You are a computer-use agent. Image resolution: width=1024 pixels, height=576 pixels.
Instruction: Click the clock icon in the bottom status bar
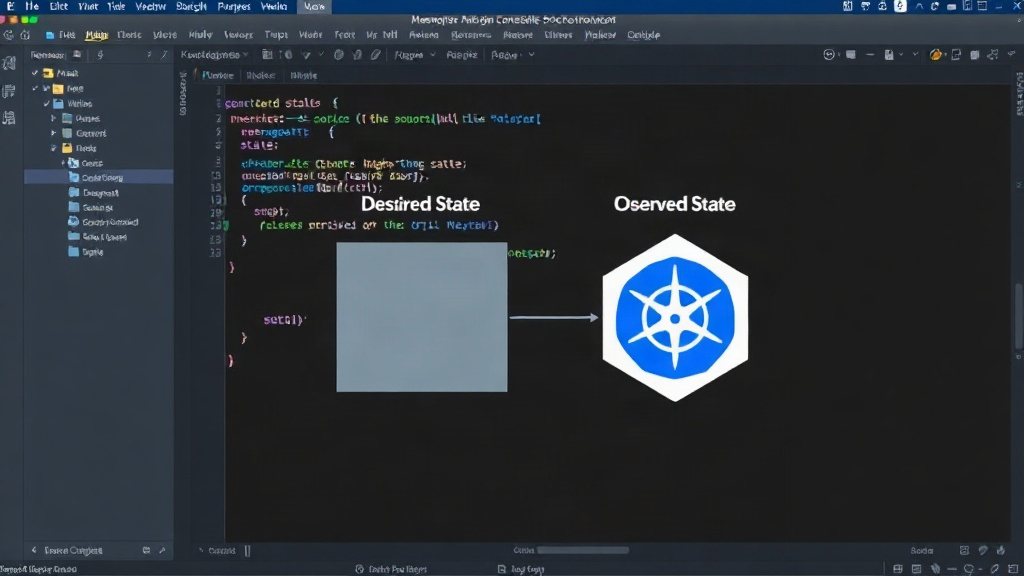pyautogui.click(x=359, y=569)
